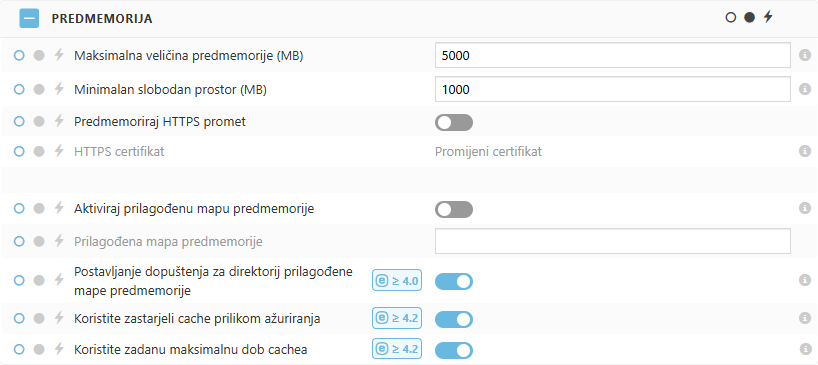
Task: Click gray dot for Prilagođena mapa predmemorije
Action: point(39,241)
